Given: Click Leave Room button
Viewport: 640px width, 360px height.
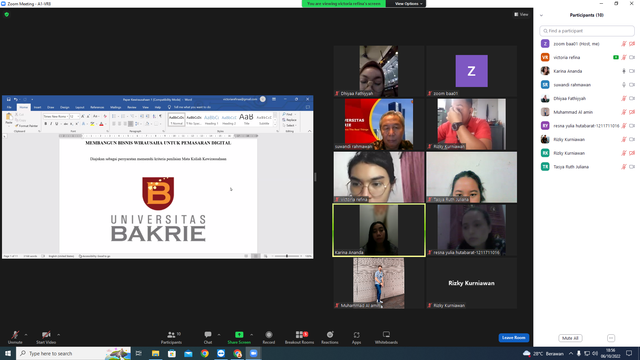Looking at the screenshot, I should click(x=513, y=338).
